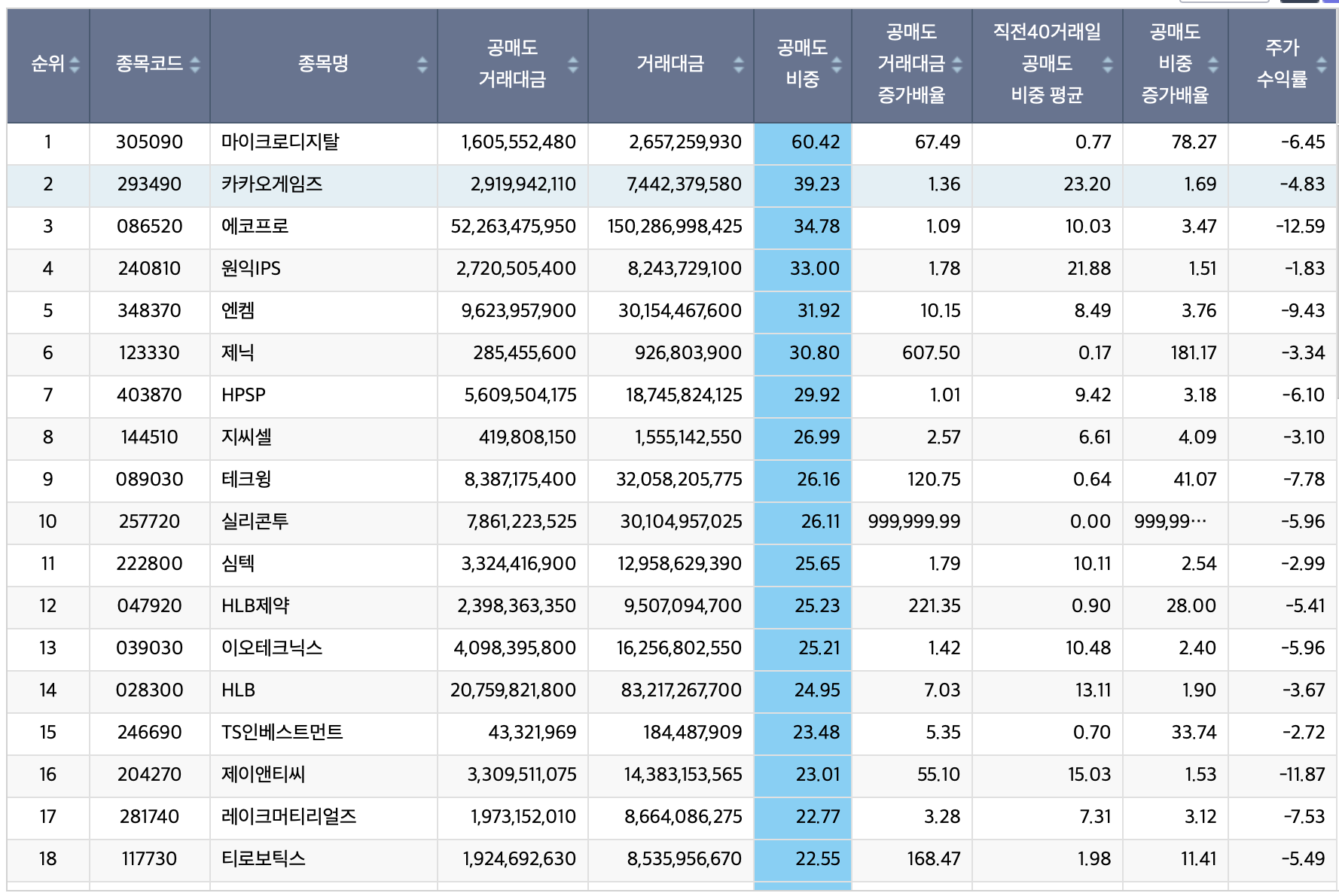
Task: Sort by 공매도 거래대금 column arrows
Action: click(x=572, y=65)
